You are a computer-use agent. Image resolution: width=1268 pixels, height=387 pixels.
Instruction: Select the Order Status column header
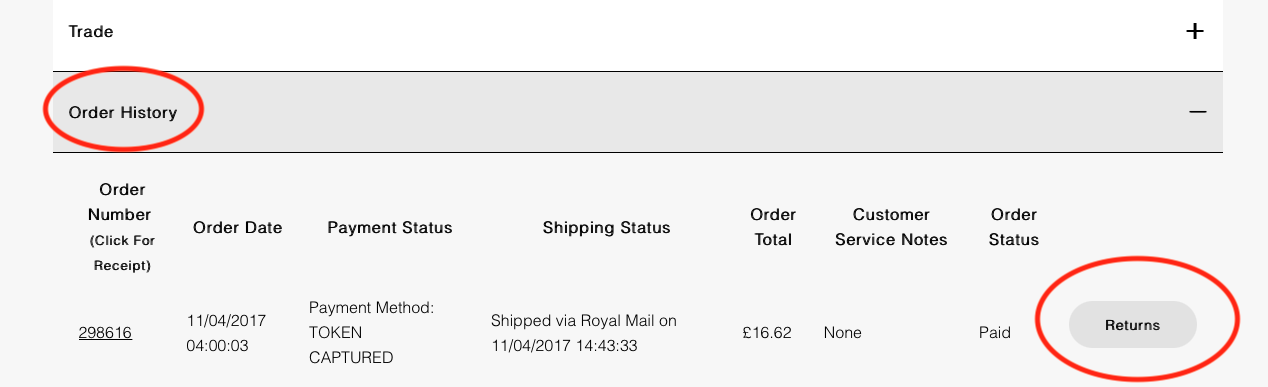pos(1014,227)
